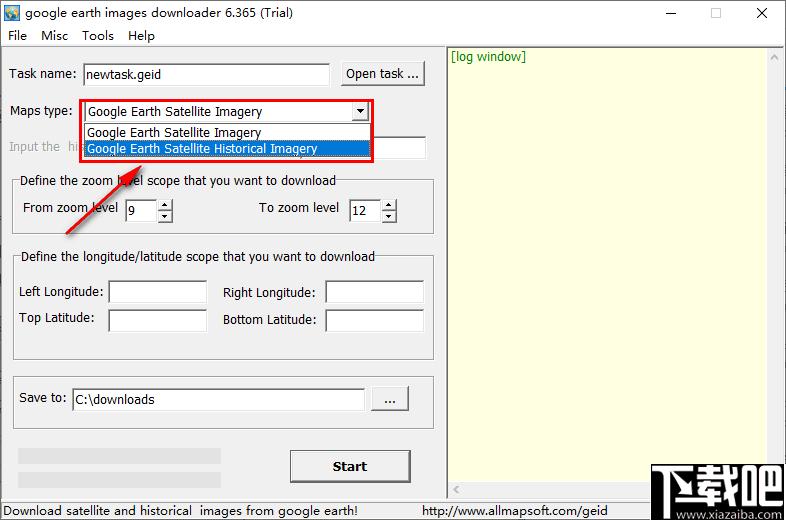Click the allmapsoft.com/geid status bar URL

(x=514, y=511)
